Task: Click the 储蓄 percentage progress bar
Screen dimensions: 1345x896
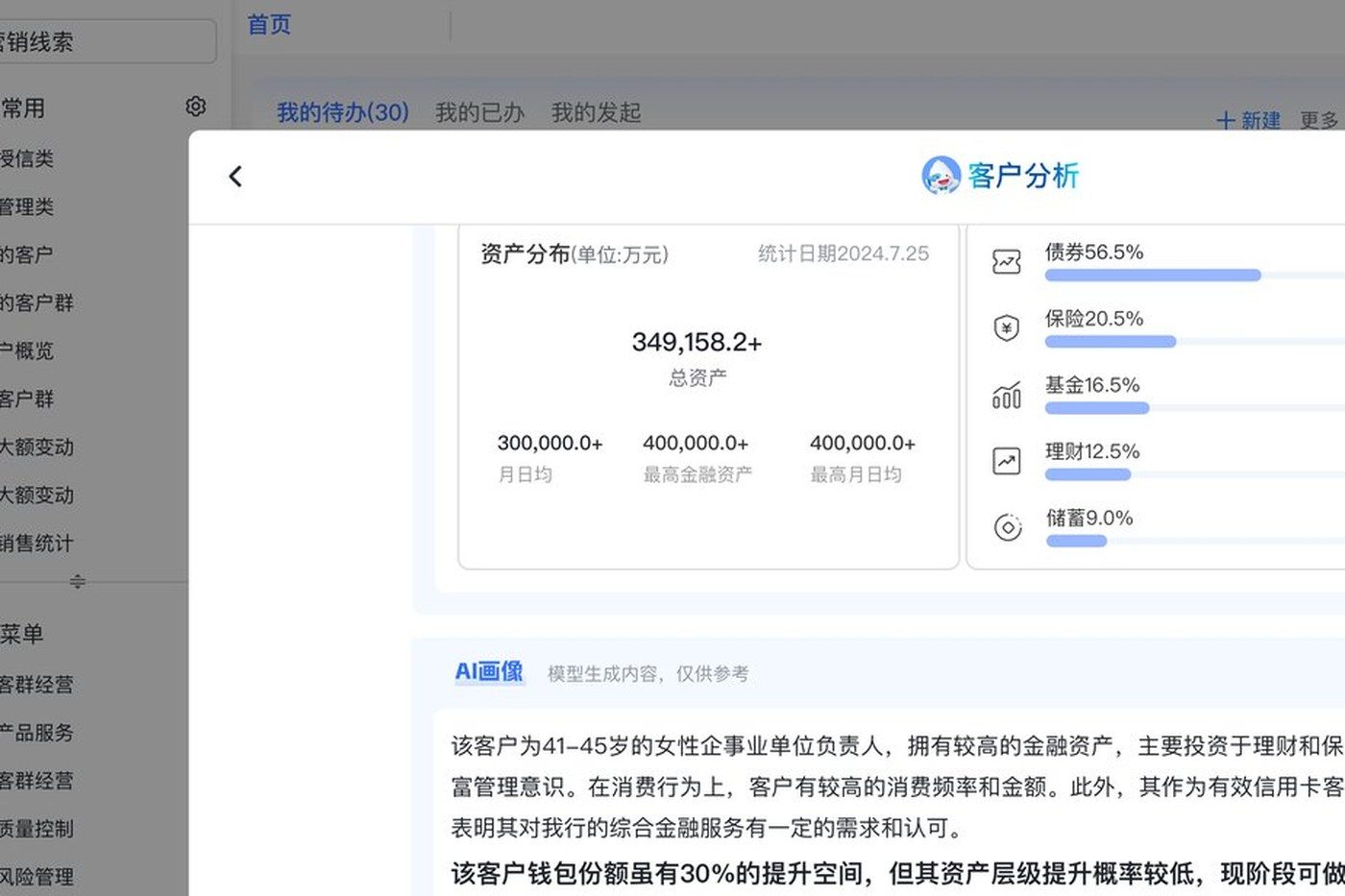Action: pyautogui.click(x=1195, y=541)
